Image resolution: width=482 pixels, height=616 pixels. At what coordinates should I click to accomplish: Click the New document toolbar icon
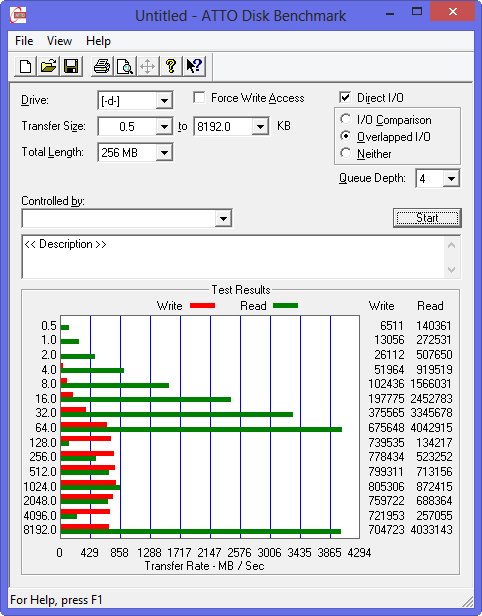[x=26, y=66]
